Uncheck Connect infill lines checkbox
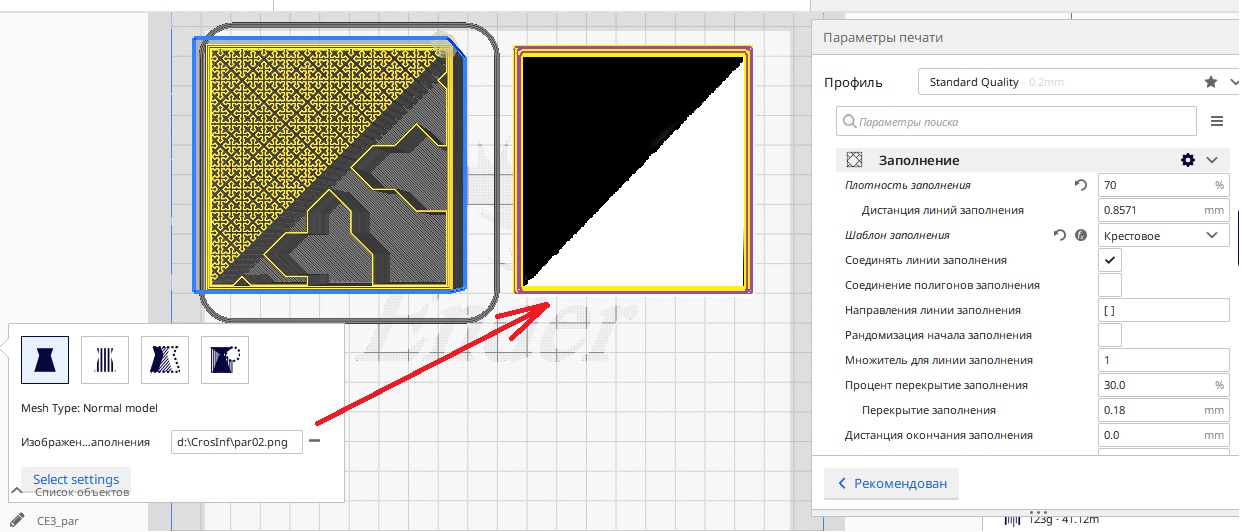Image resolution: width=1242 pixels, height=532 pixels. click(x=1110, y=260)
